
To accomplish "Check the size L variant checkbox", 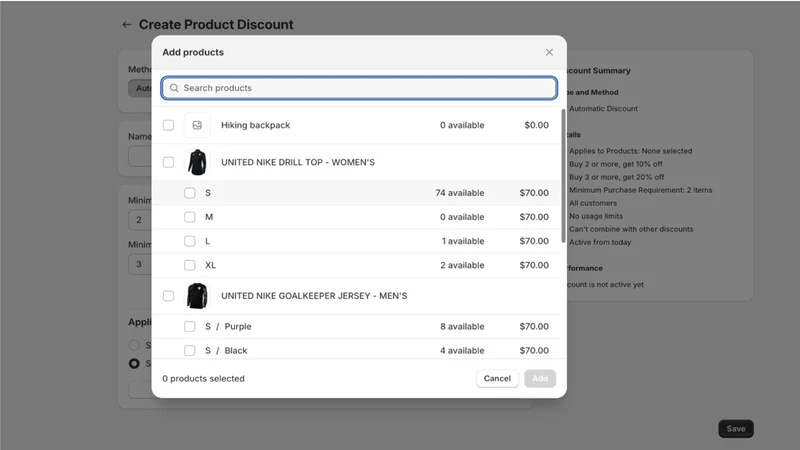I will (190, 241).
